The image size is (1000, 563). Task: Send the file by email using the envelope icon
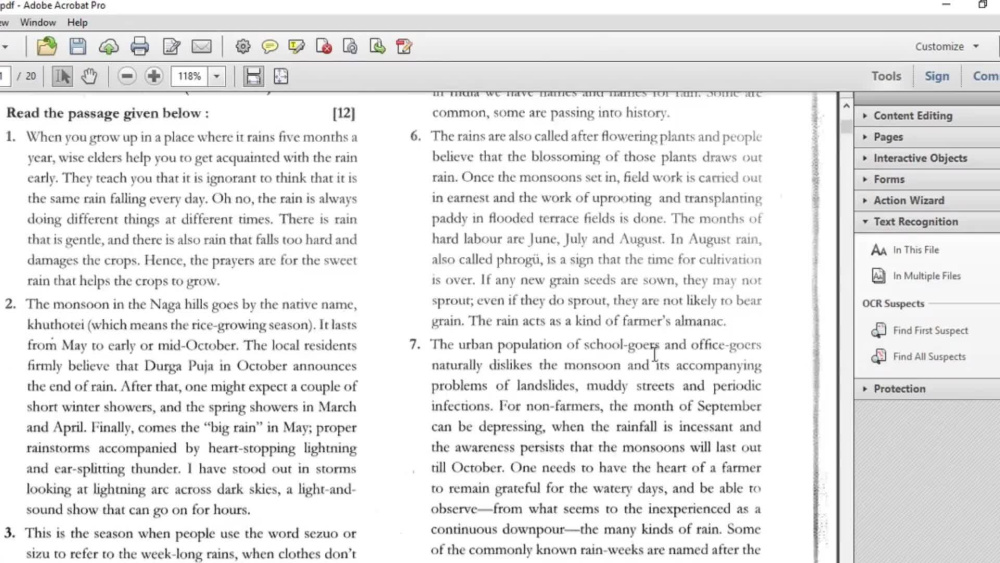tap(202, 46)
